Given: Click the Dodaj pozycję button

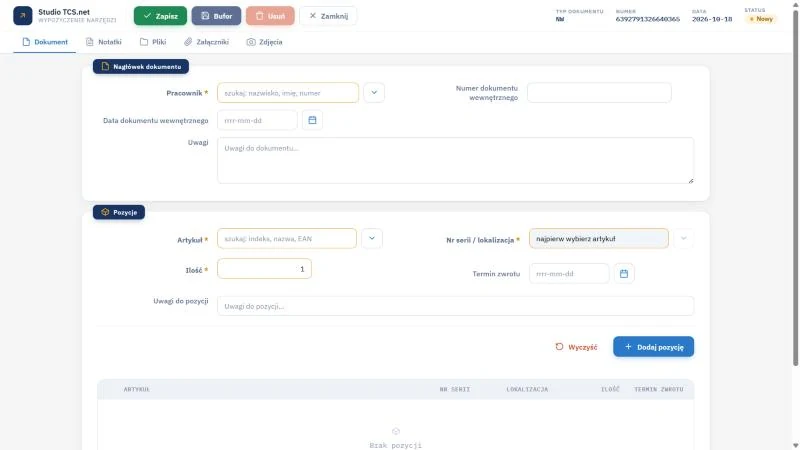Looking at the screenshot, I should (x=653, y=347).
